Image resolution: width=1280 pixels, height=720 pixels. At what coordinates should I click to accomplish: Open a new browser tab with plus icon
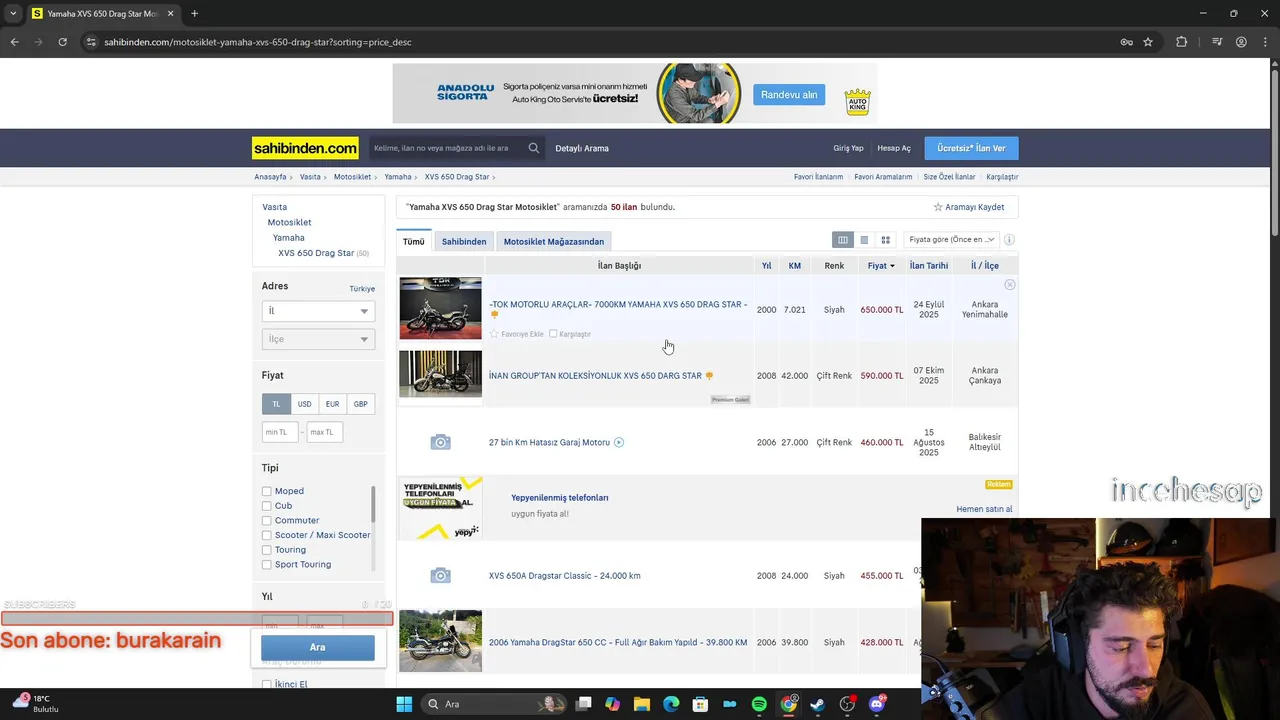click(194, 14)
